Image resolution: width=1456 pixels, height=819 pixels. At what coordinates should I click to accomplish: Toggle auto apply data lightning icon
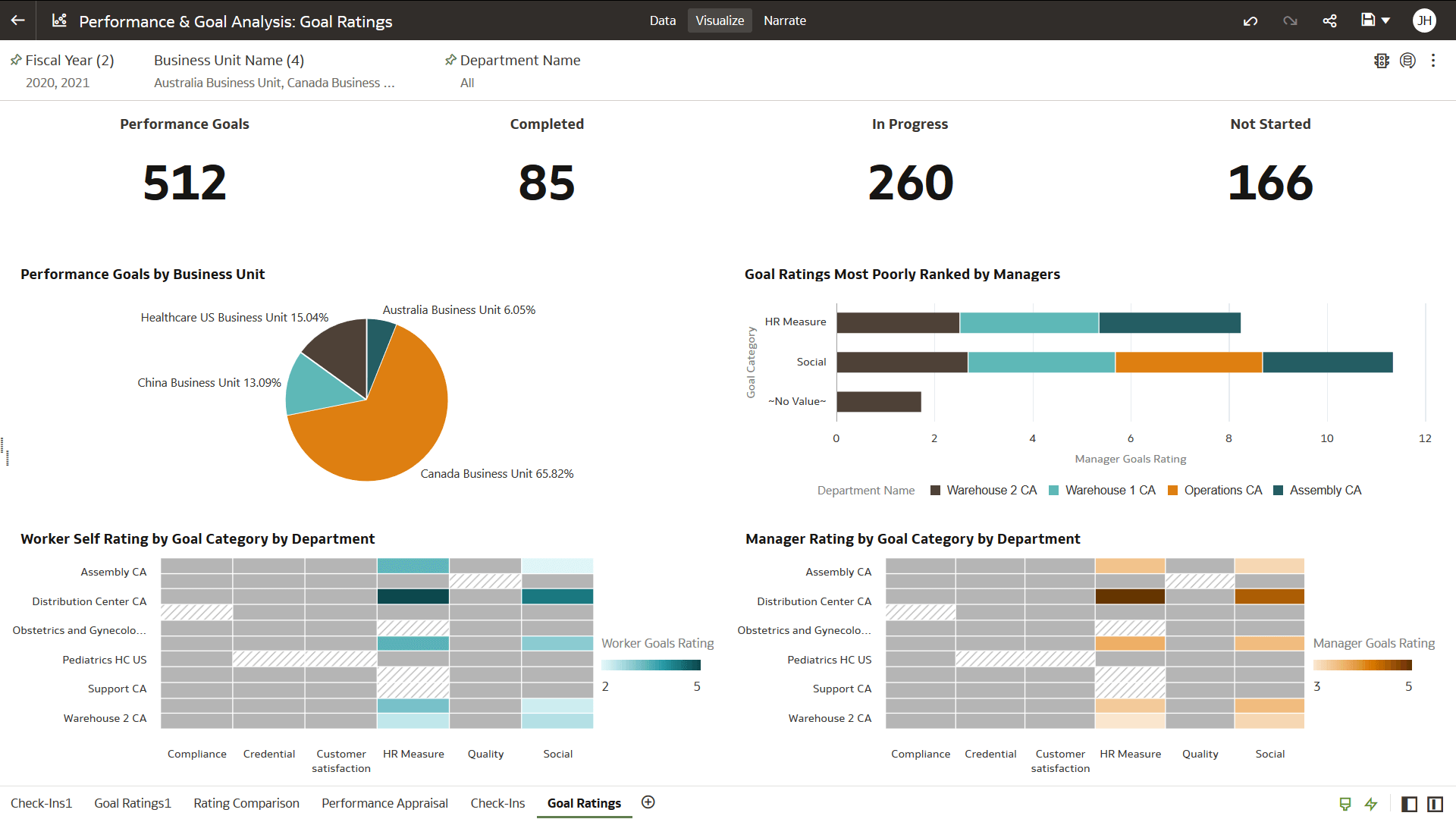1371,804
